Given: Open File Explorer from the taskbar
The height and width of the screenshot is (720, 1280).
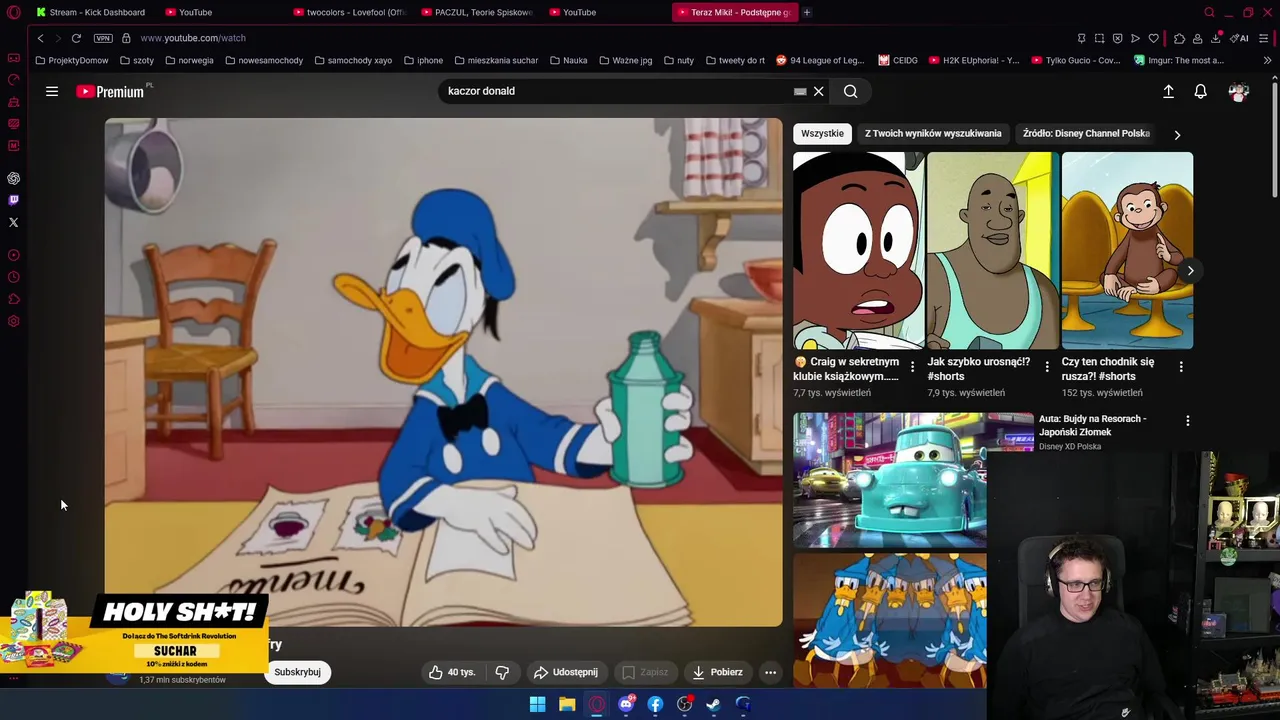Looking at the screenshot, I should point(567,704).
